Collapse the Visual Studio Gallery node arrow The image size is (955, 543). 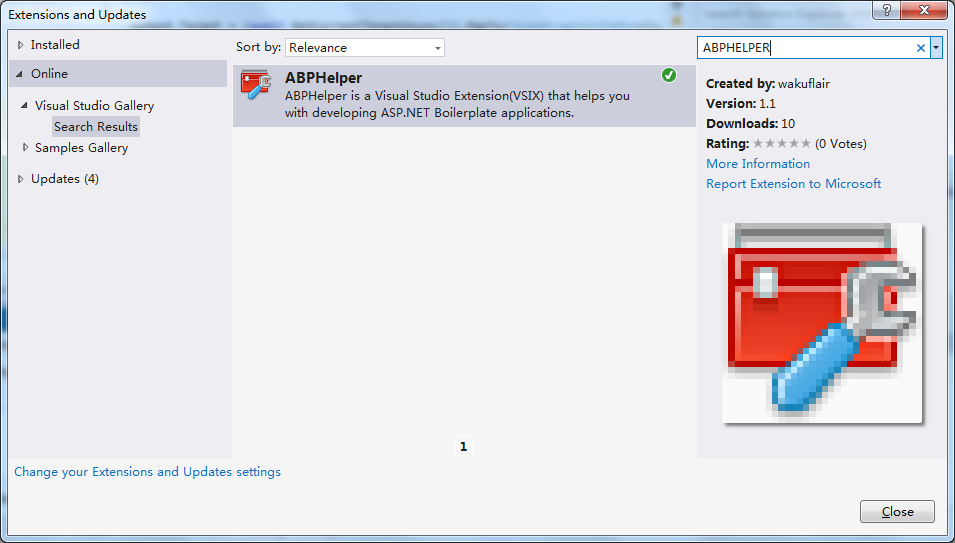pyautogui.click(x=24, y=105)
